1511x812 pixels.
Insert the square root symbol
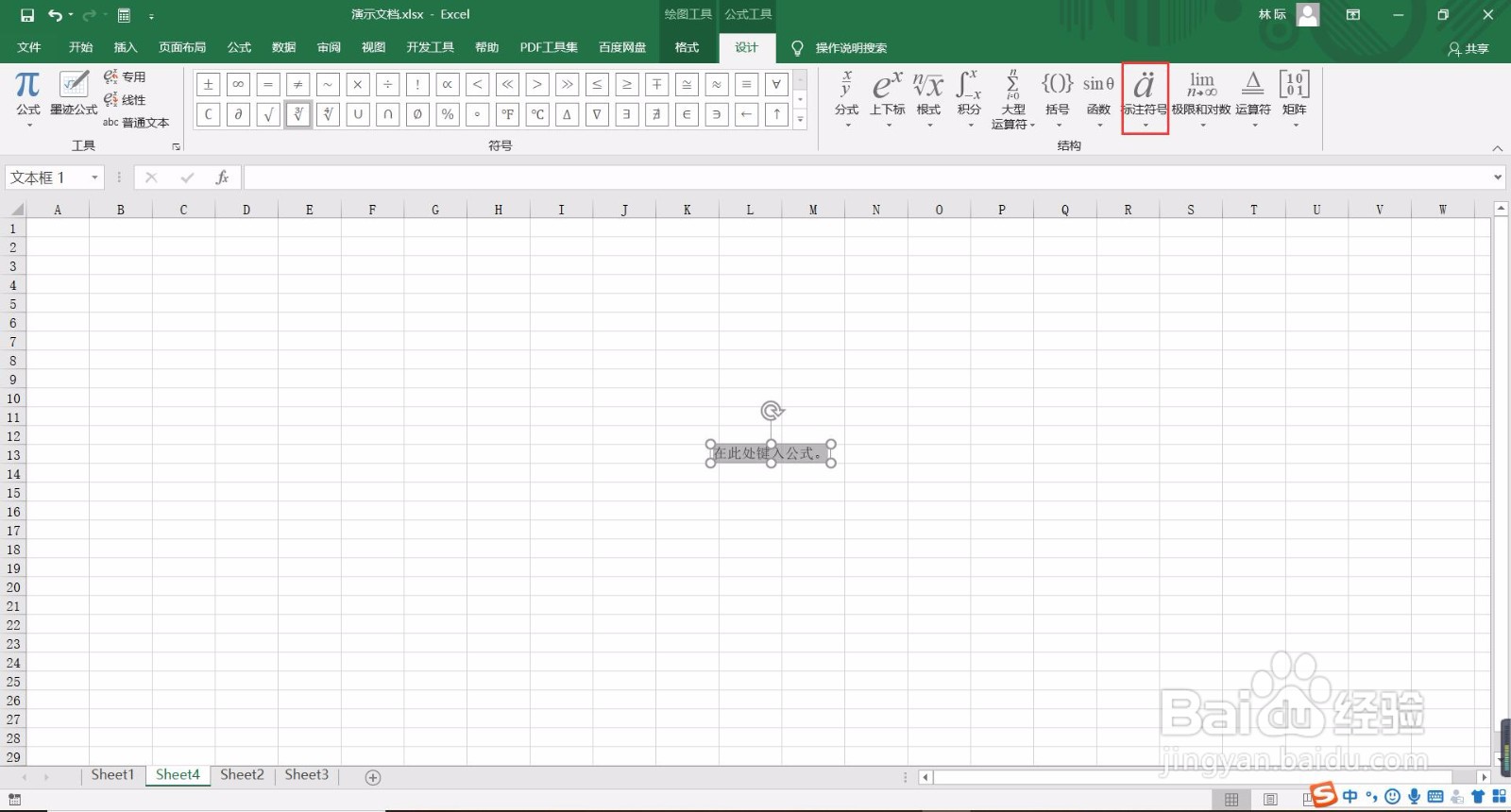click(x=268, y=114)
